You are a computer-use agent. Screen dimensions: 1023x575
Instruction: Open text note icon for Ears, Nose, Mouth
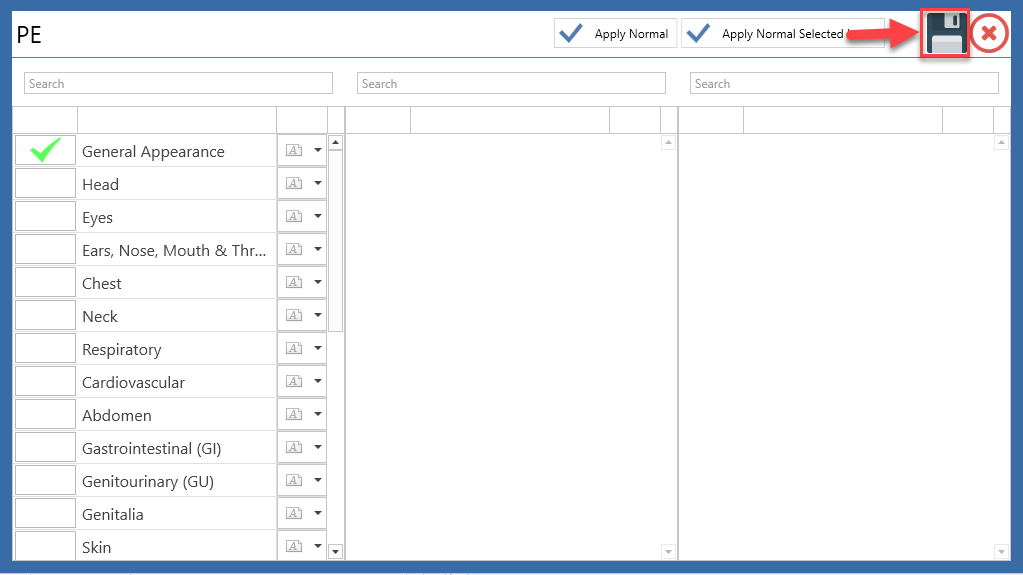[294, 249]
